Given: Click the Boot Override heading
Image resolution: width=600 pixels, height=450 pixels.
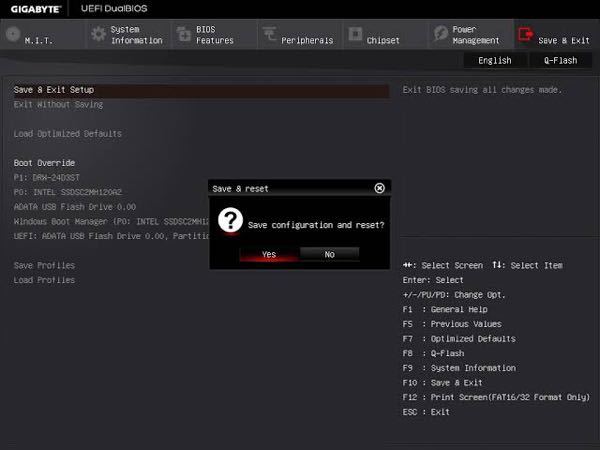Looking at the screenshot, I should pyautogui.click(x=44, y=163).
